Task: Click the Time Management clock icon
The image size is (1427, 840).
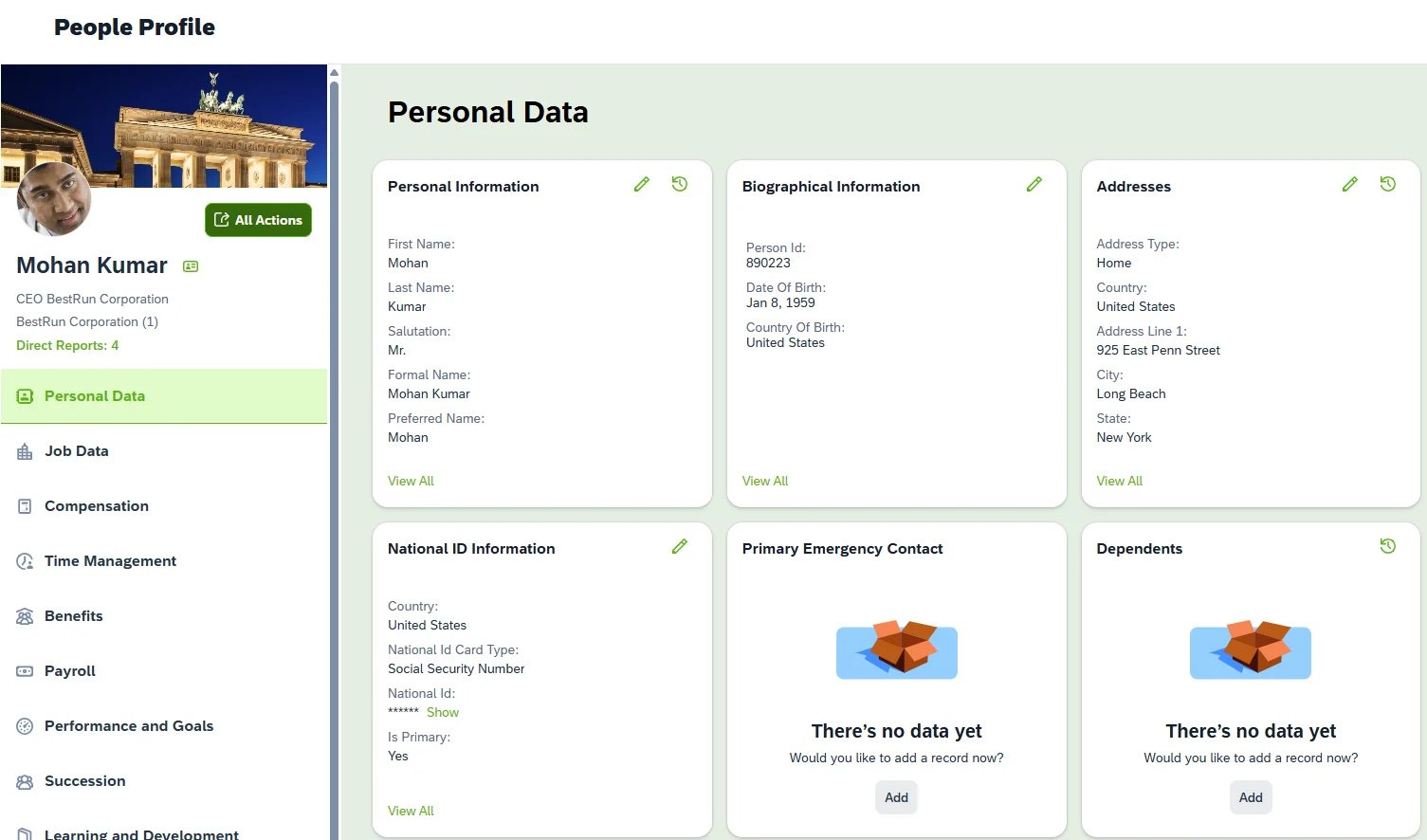Action: (x=25, y=561)
